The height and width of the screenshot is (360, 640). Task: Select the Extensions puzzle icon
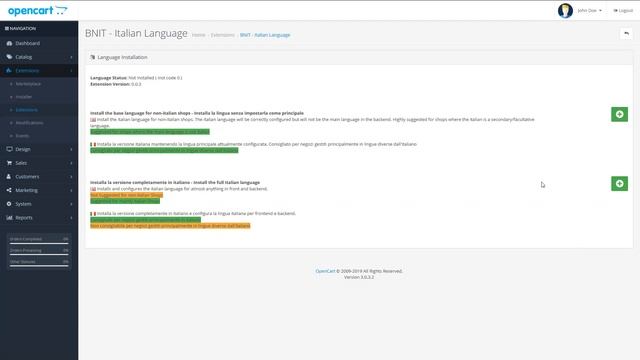pos(9,71)
